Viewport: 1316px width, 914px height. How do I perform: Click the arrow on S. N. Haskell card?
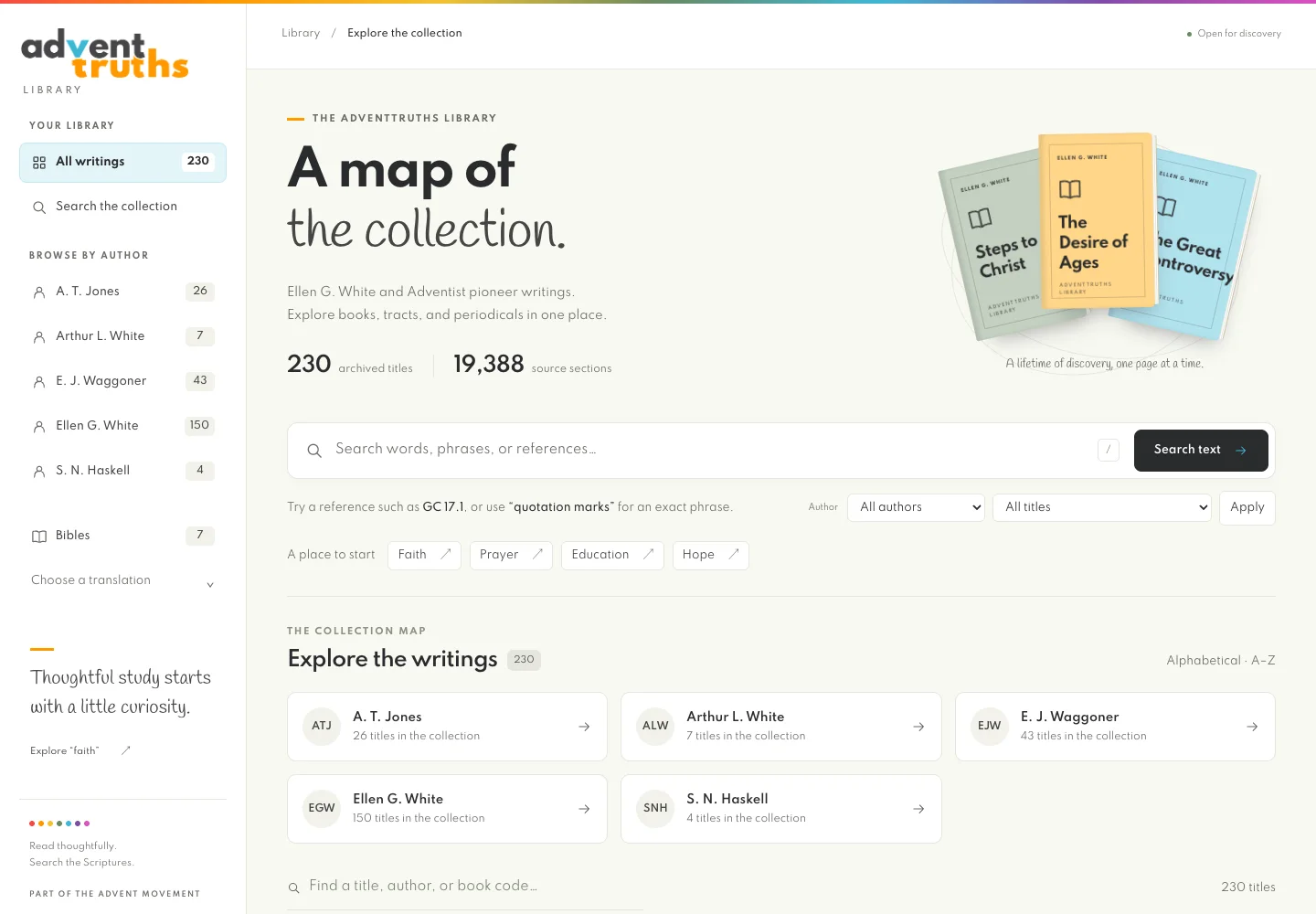[918, 809]
